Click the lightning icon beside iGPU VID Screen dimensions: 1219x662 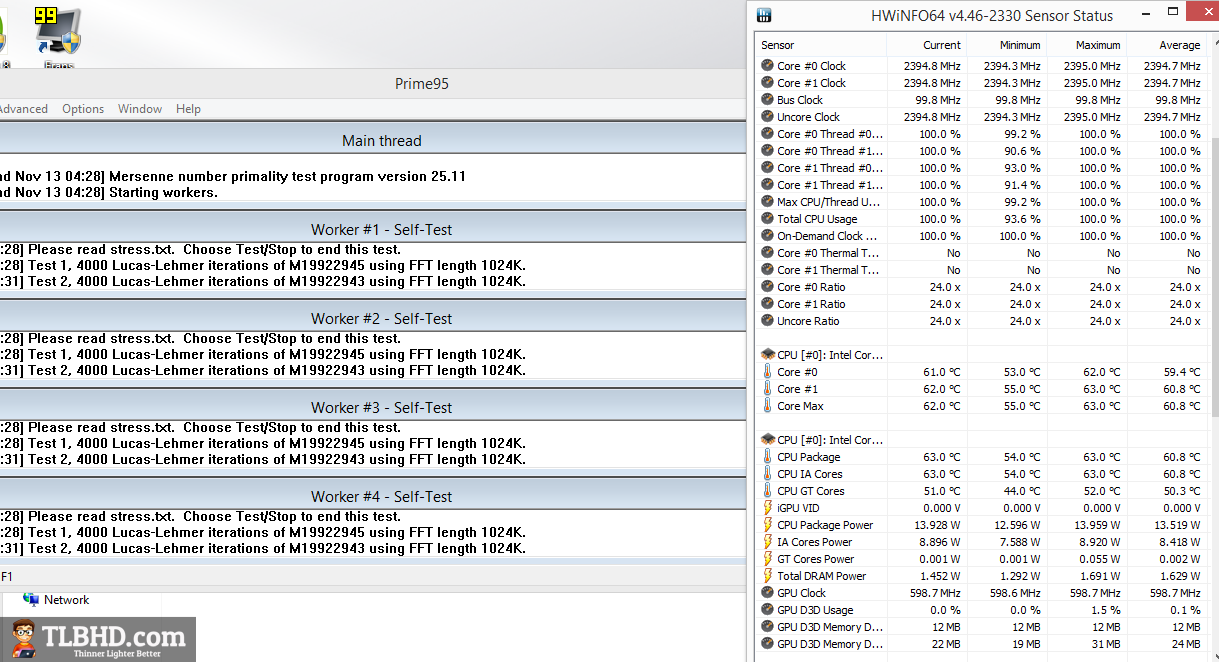[767, 508]
